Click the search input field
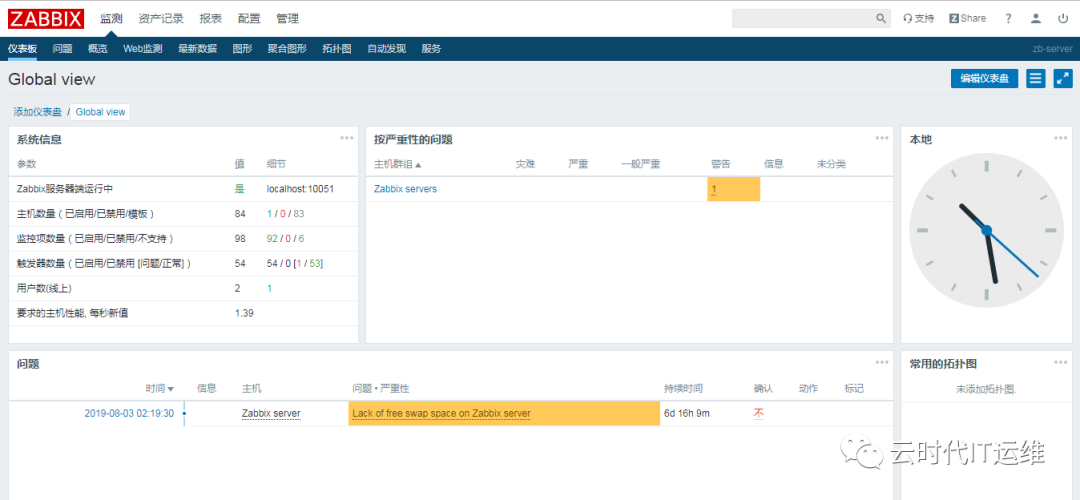The height and width of the screenshot is (500, 1080). (803, 19)
